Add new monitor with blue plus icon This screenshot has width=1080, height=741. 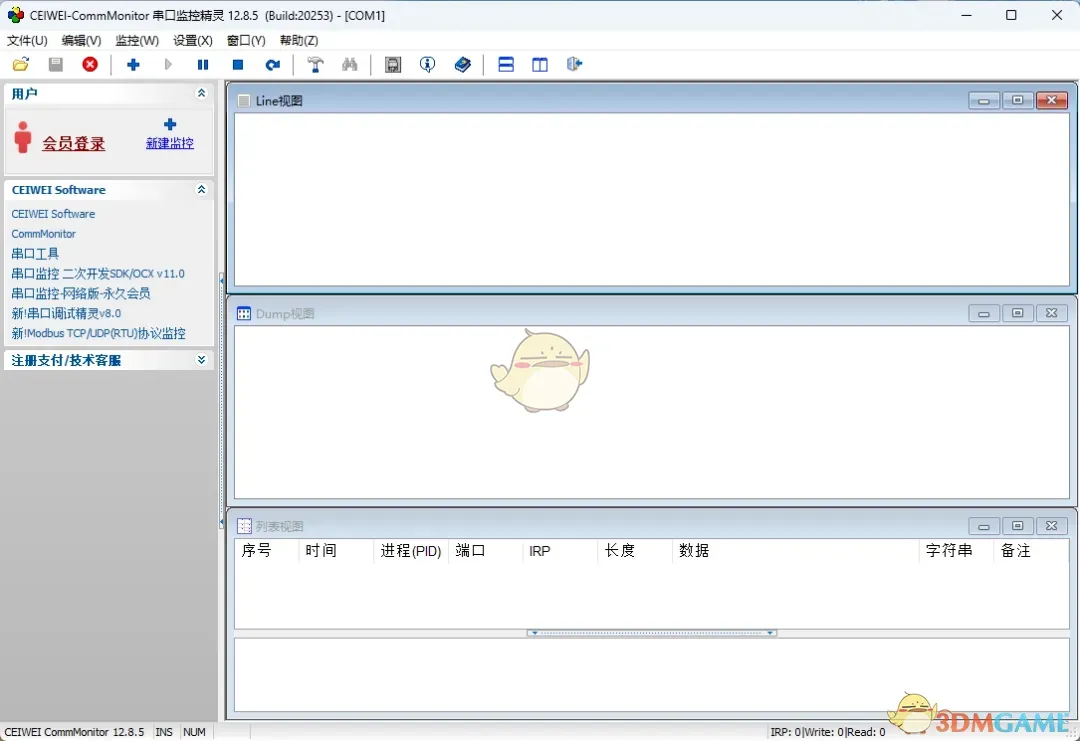tap(133, 65)
